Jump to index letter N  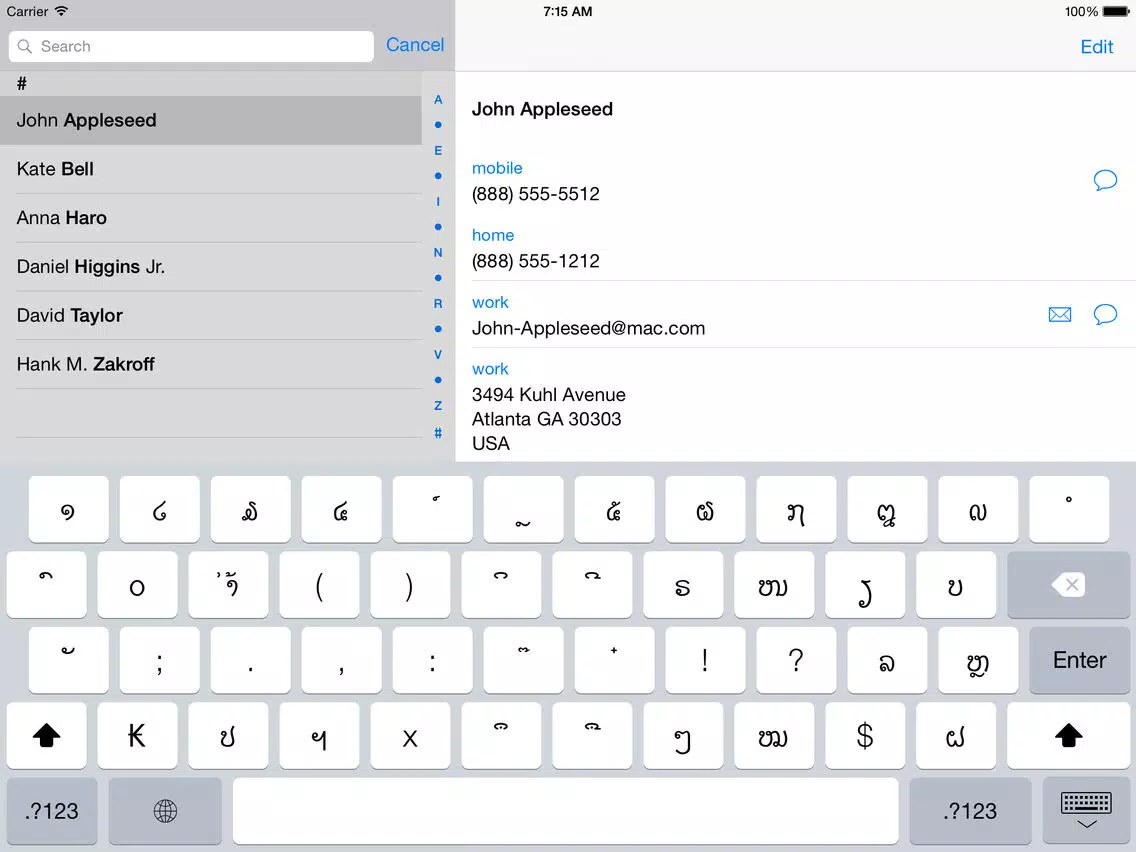(438, 252)
